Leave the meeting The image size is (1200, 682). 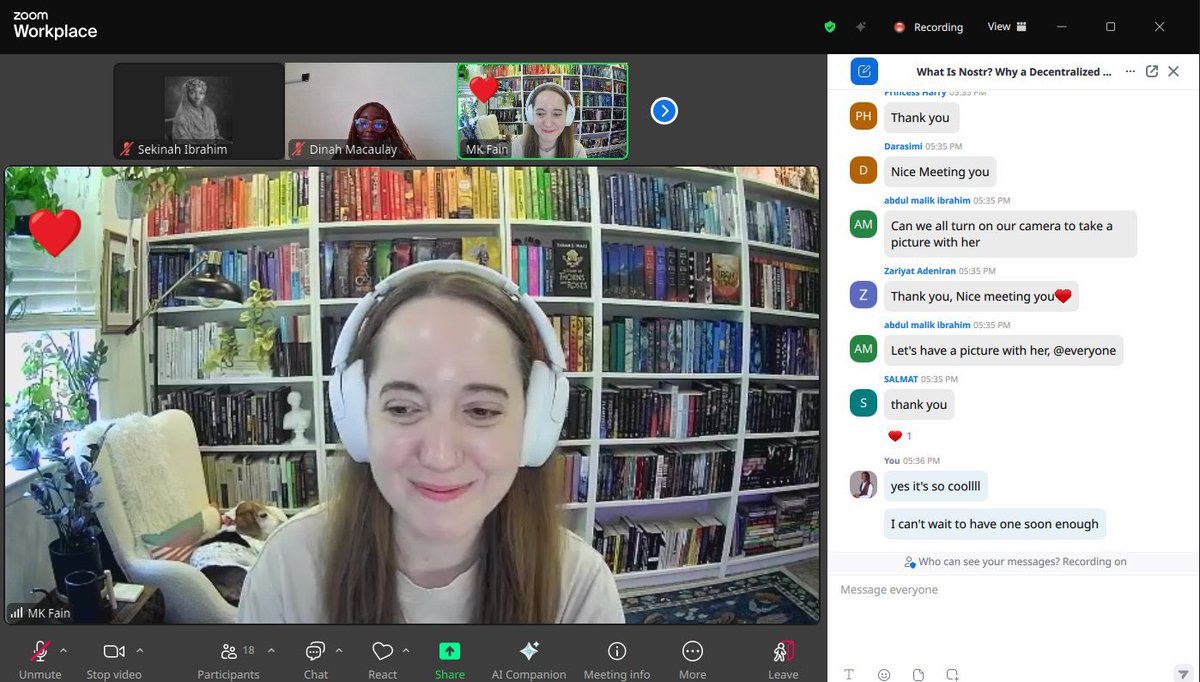[783, 659]
